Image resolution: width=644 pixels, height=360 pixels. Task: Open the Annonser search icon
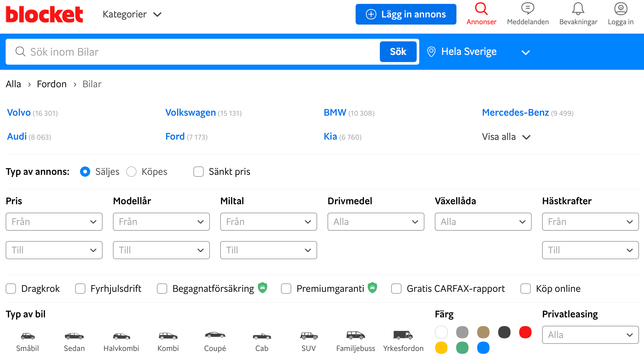click(481, 8)
